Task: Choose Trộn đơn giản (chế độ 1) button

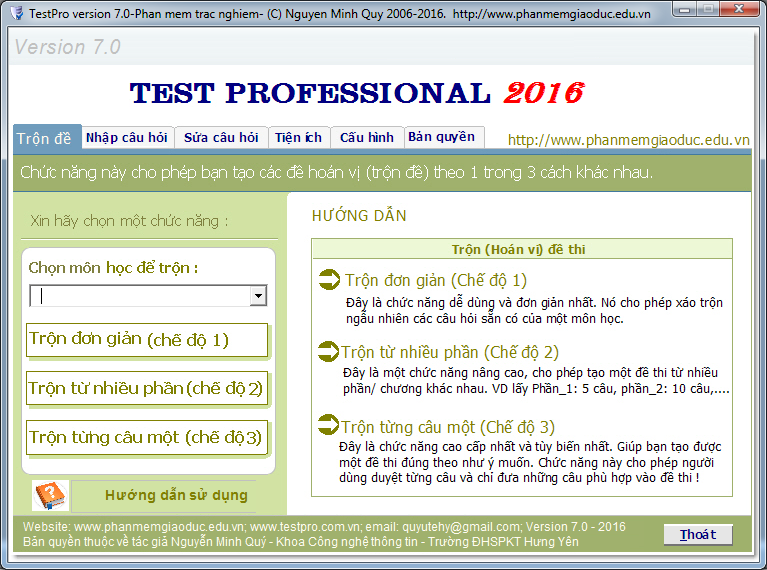Action: click(147, 340)
